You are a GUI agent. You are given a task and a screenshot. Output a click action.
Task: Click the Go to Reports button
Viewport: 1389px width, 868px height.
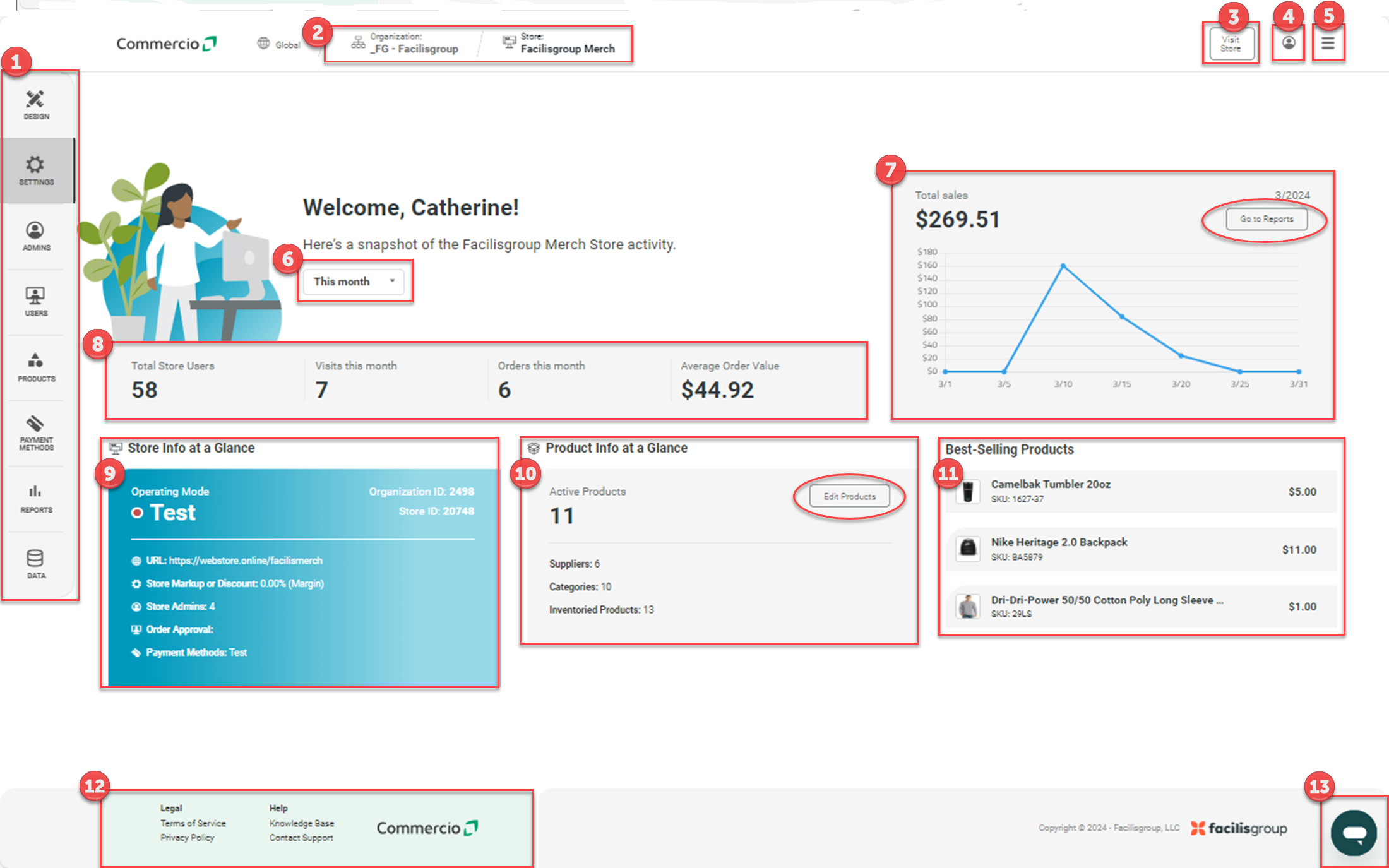click(x=1267, y=219)
